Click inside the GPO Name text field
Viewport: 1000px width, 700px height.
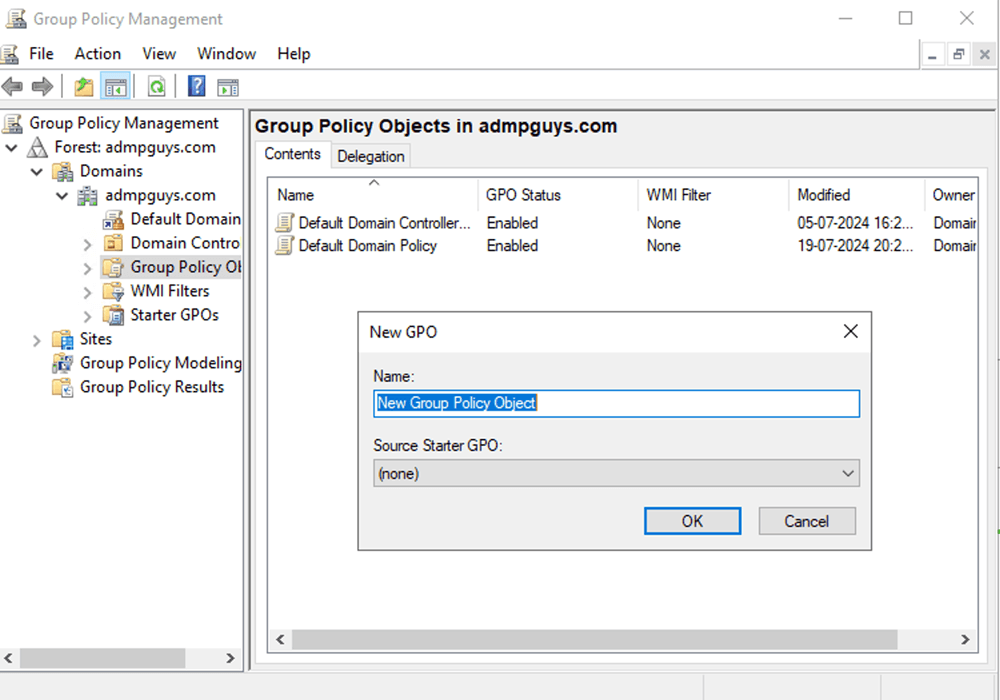tap(616, 403)
